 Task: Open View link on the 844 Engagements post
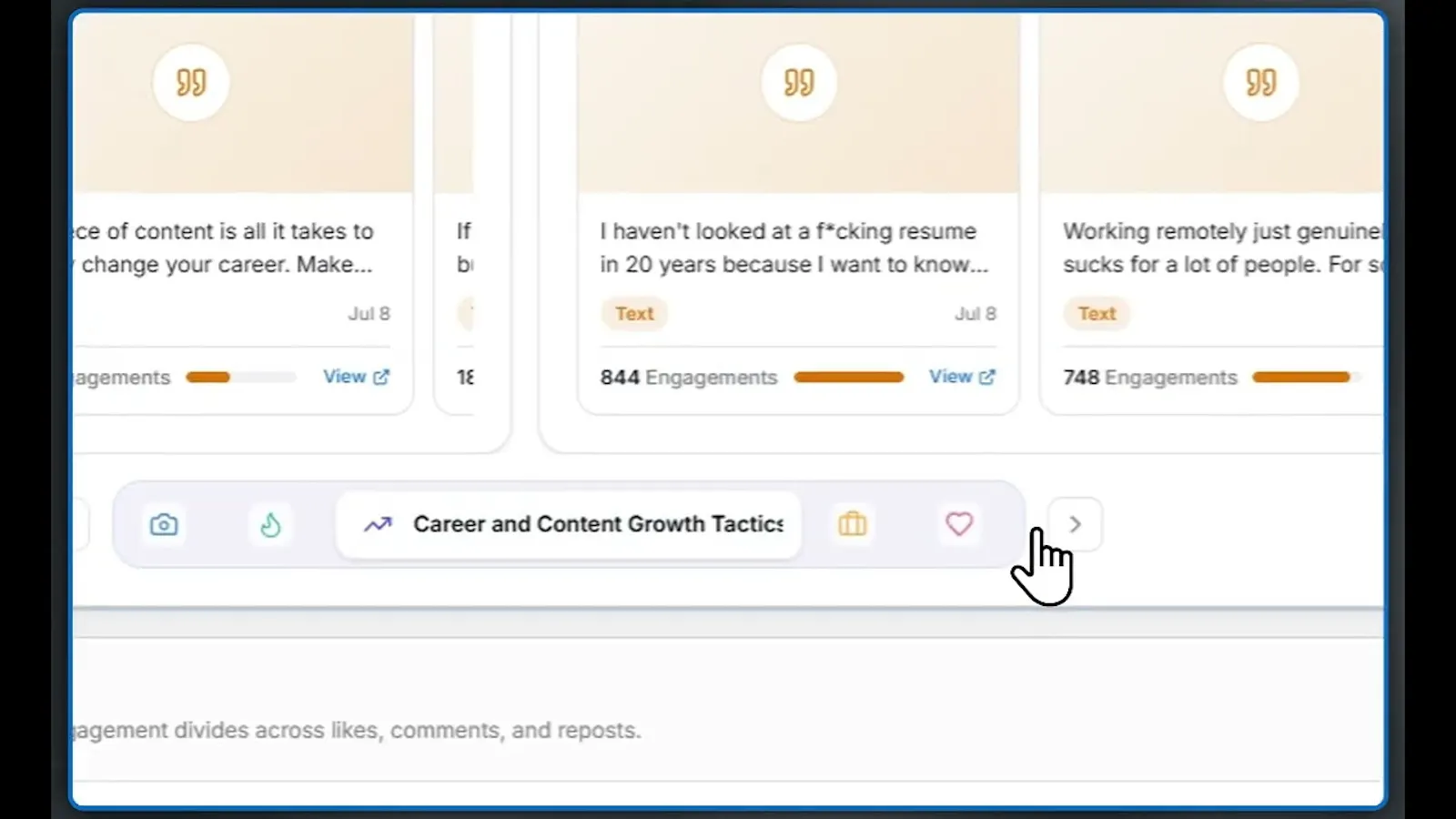click(962, 377)
